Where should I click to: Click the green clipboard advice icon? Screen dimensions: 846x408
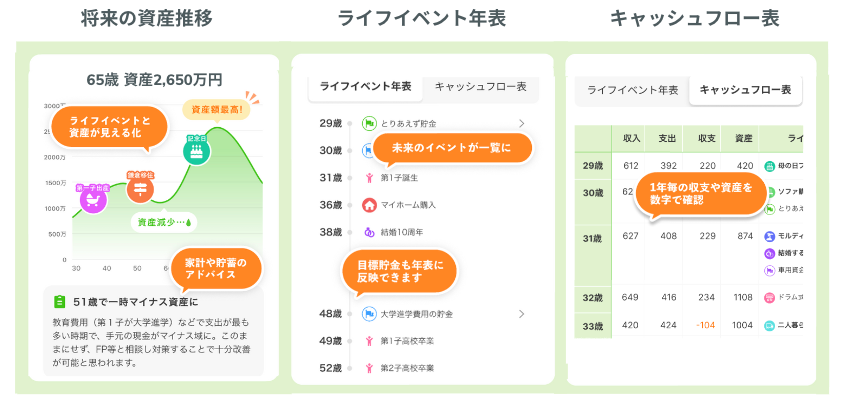click(x=59, y=301)
